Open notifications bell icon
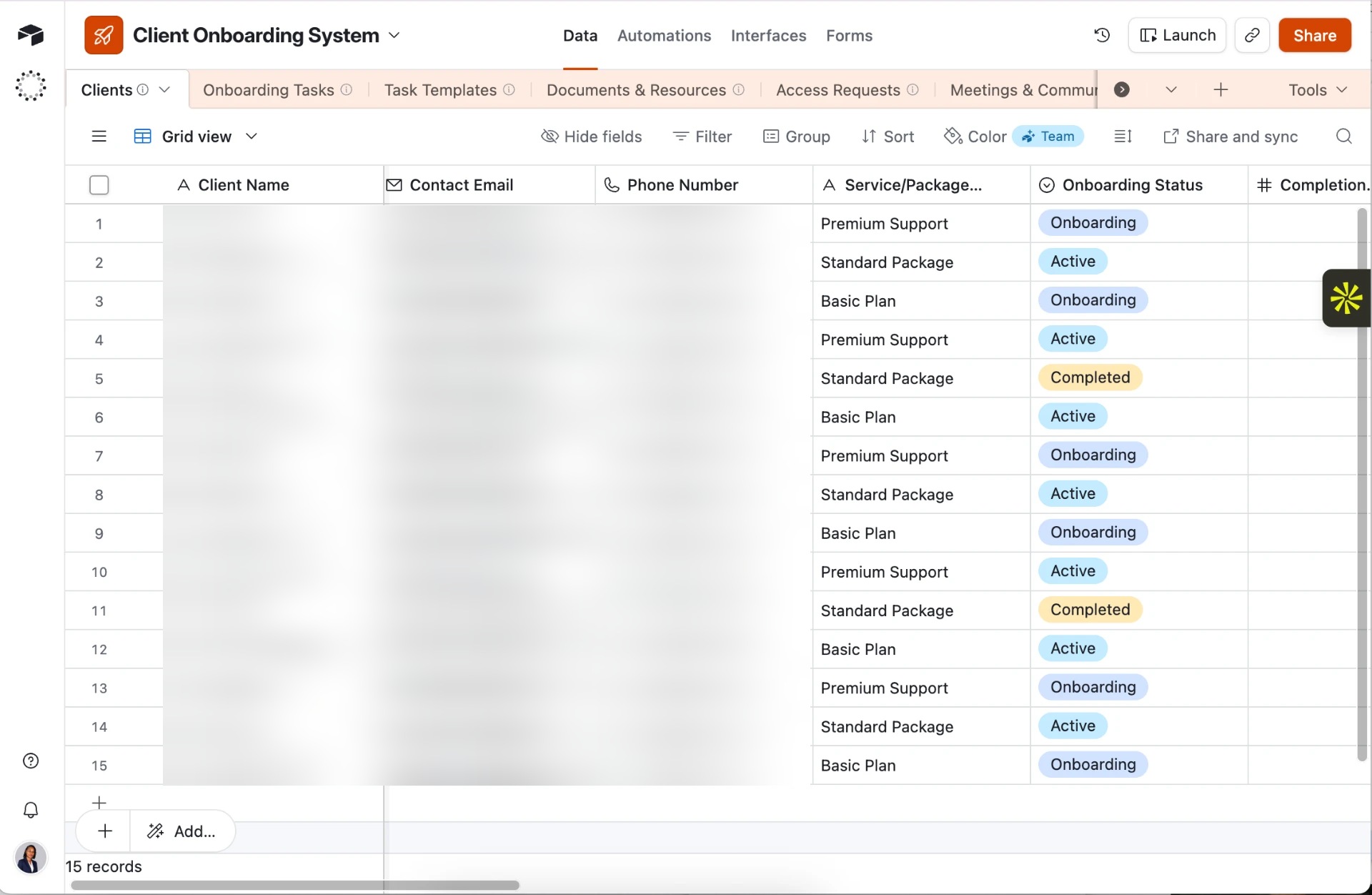Image resolution: width=1372 pixels, height=895 pixels. 31,810
